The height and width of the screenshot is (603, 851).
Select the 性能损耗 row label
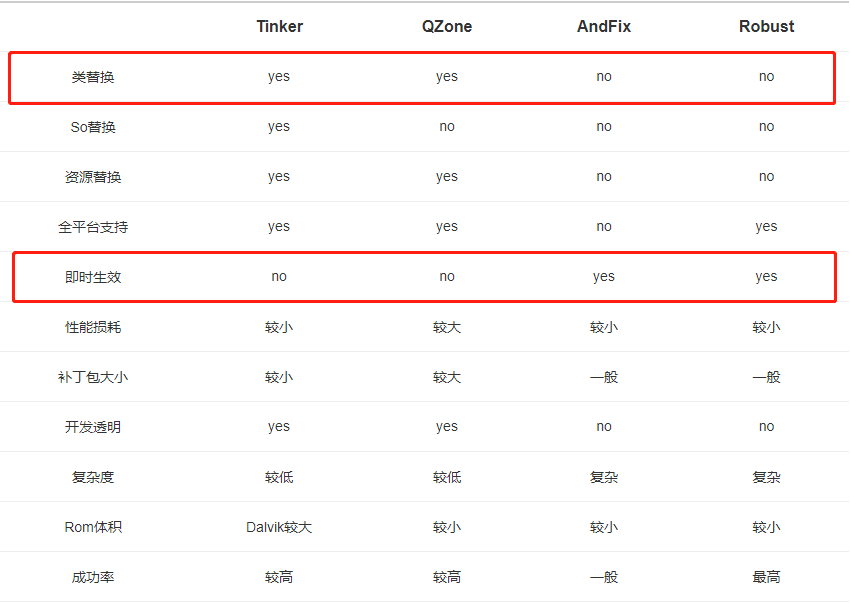tap(93, 327)
